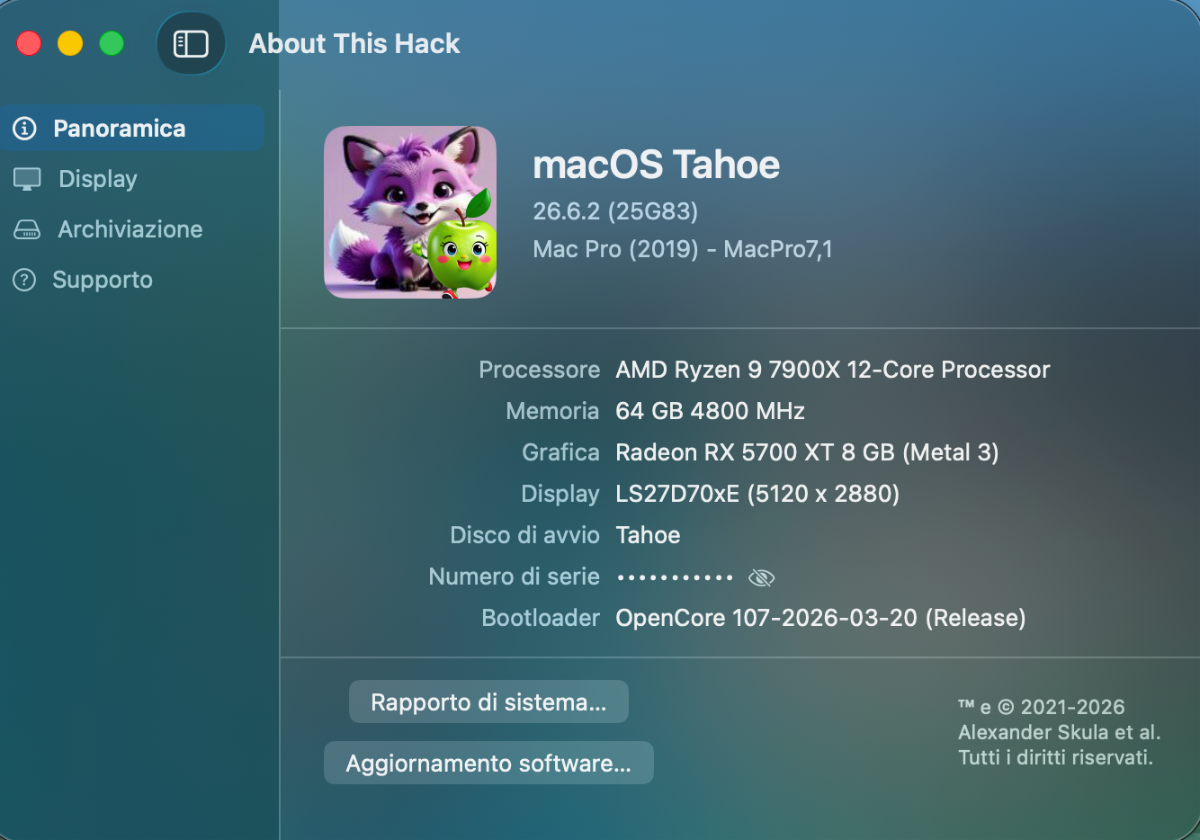Click the Archiviazione drive icon
Screen dimensions: 1200x840
[26, 230]
